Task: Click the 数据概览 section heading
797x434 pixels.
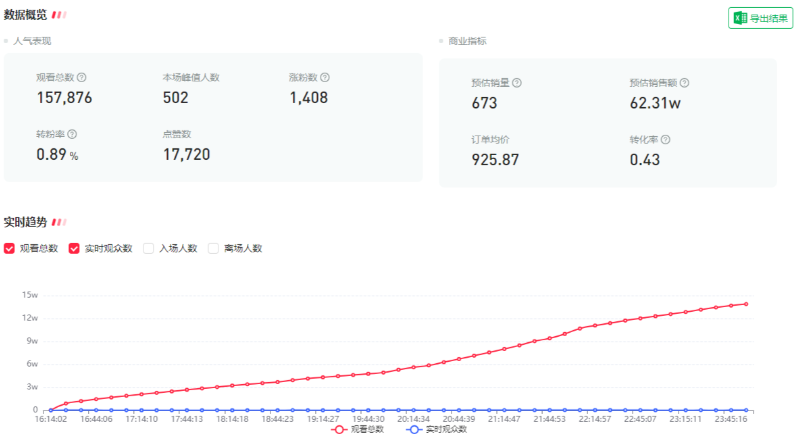Action: (x=25, y=15)
